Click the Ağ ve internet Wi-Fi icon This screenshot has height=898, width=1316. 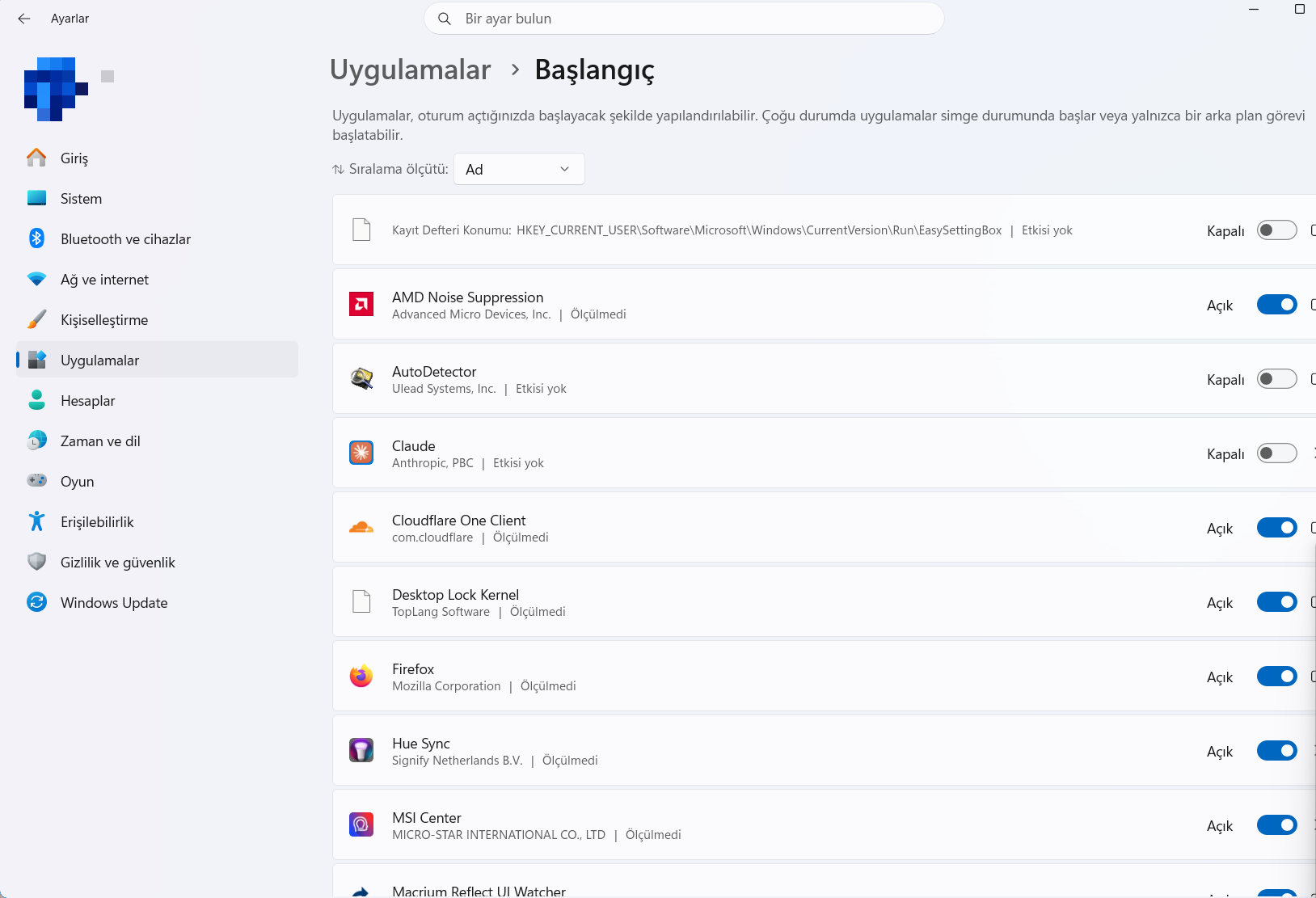[x=36, y=279]
